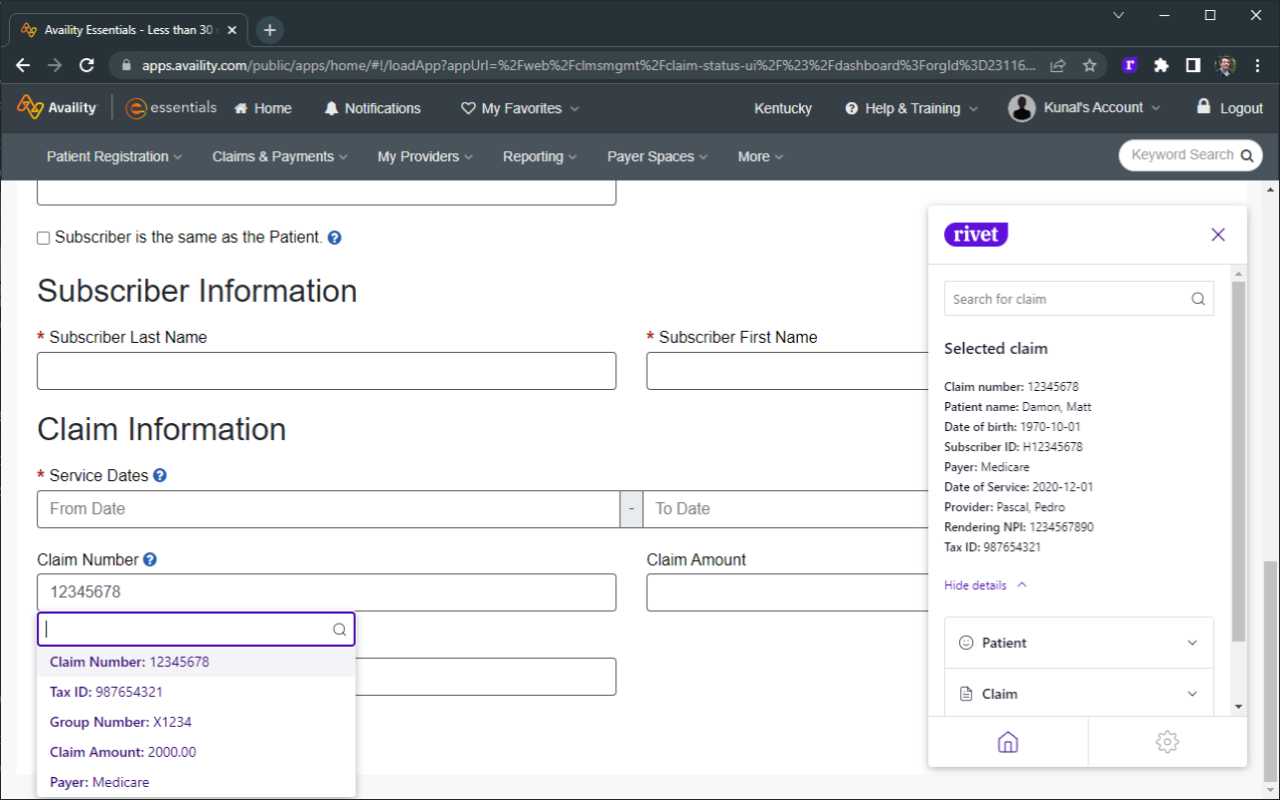Expand the Patient section in Rivet panel
The height and width of the screenshot is (800, 1280).
tap(1191, 642)
